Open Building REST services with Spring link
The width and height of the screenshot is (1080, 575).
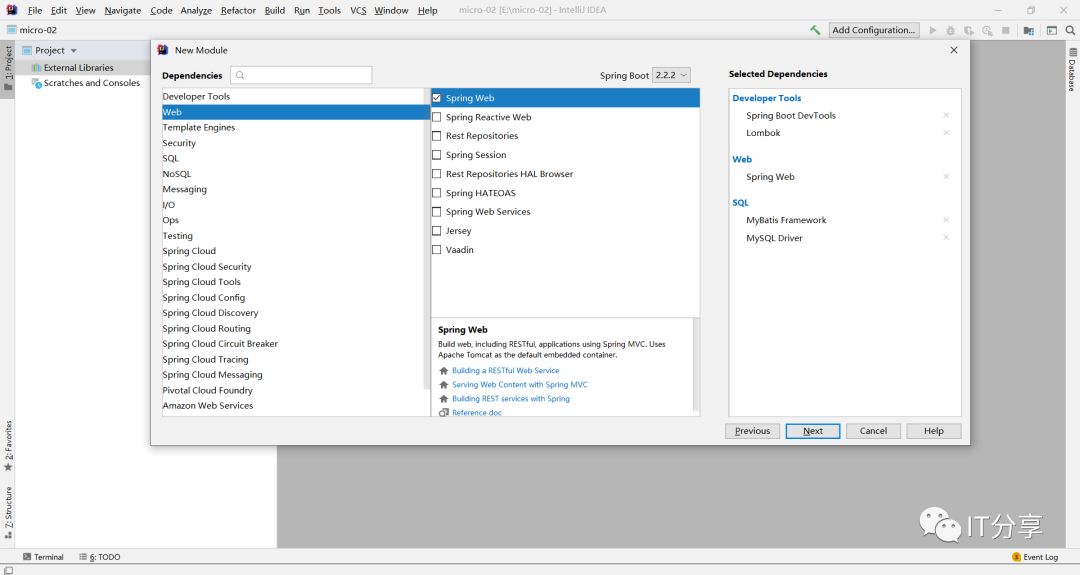coord(510,399)
